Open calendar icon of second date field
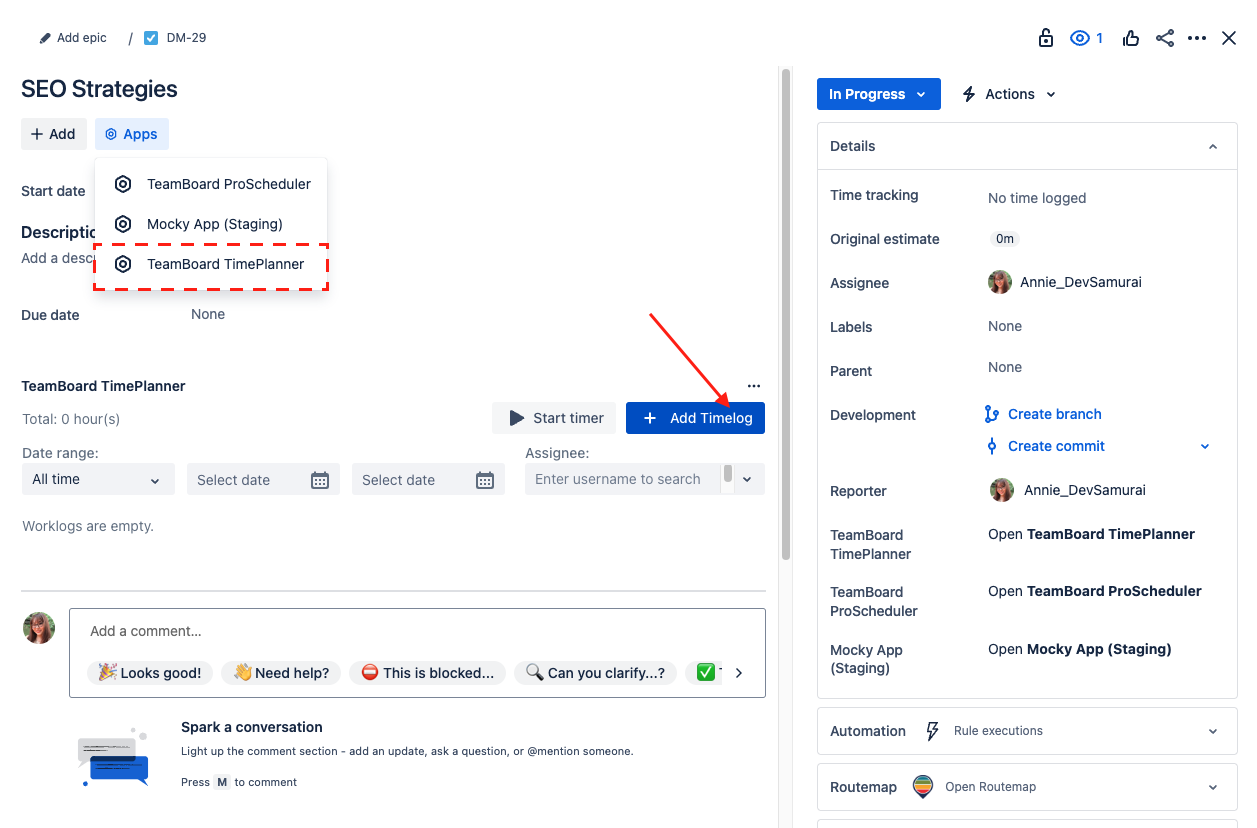This screenshot has width=1257, height=828. [x=485, y=480]
